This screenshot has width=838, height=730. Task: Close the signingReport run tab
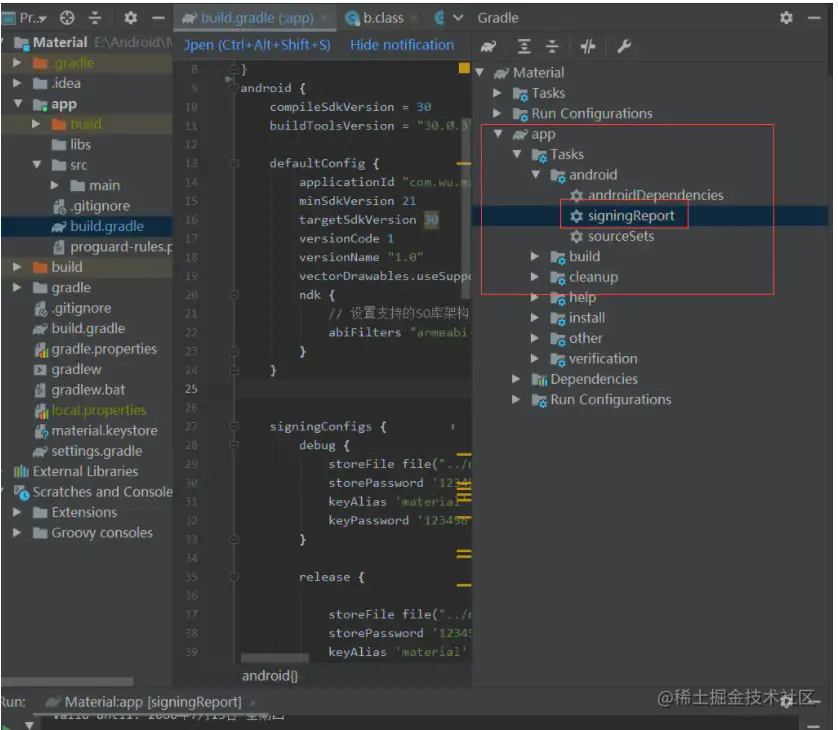pos(253,703)
